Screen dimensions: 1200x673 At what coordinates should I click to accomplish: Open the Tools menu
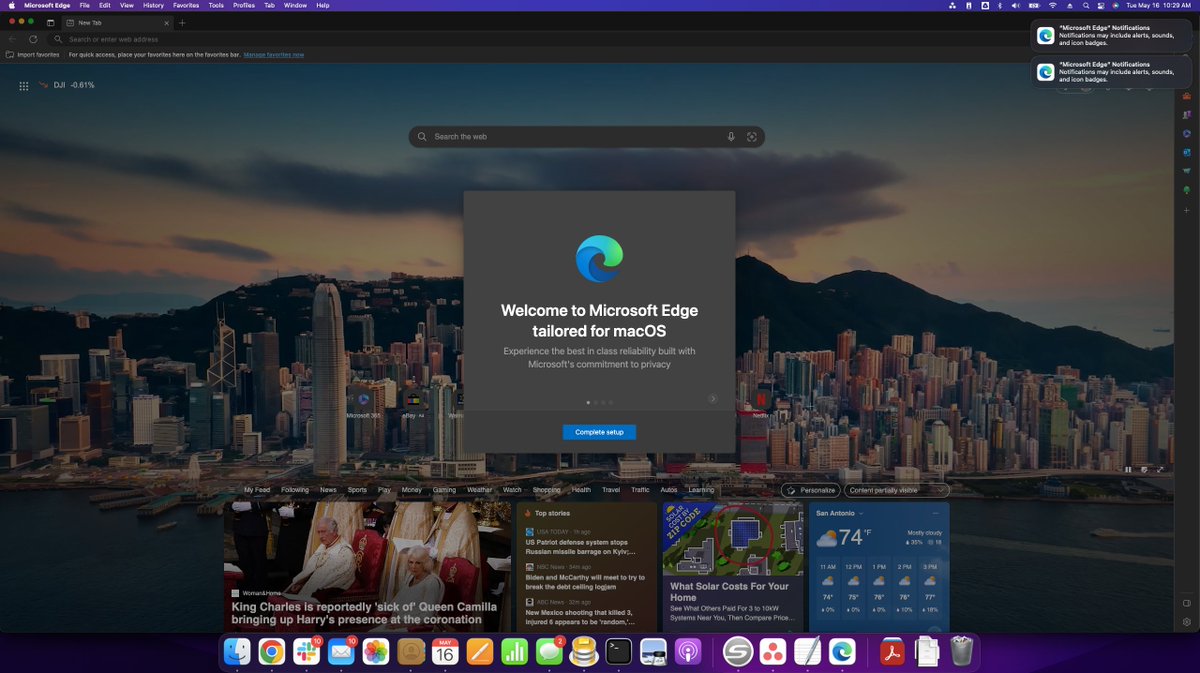coord(216,5)
